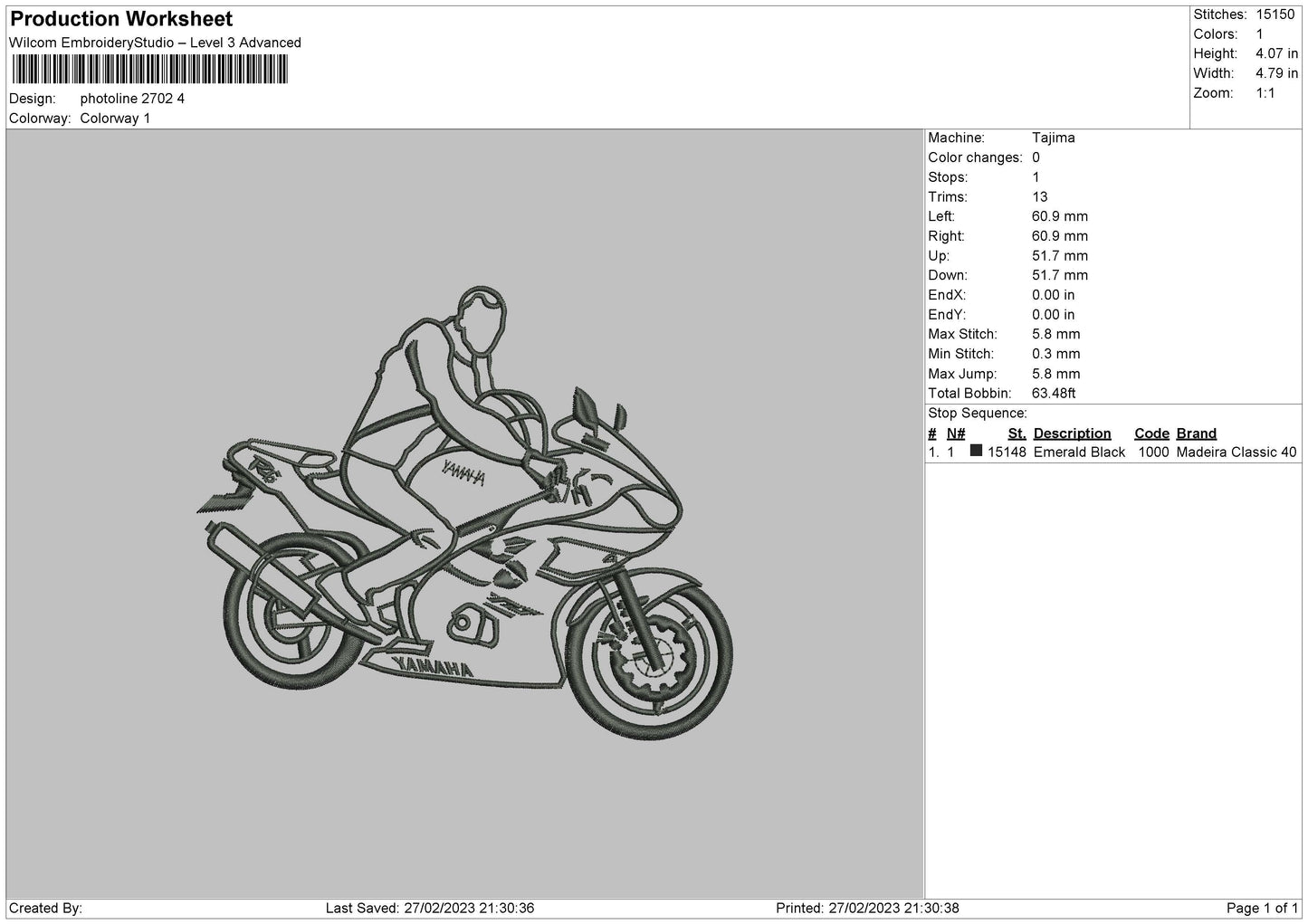
Task: Click the Trims value 13
Action: [x=1040, y=197]
